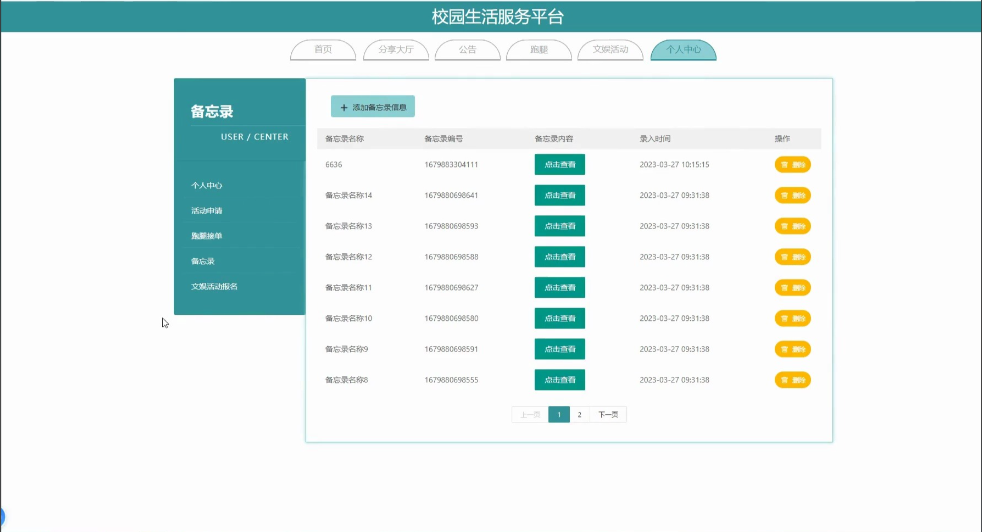Click memo number 1679880698588
The image size is (982, 532).
(451, 256)
